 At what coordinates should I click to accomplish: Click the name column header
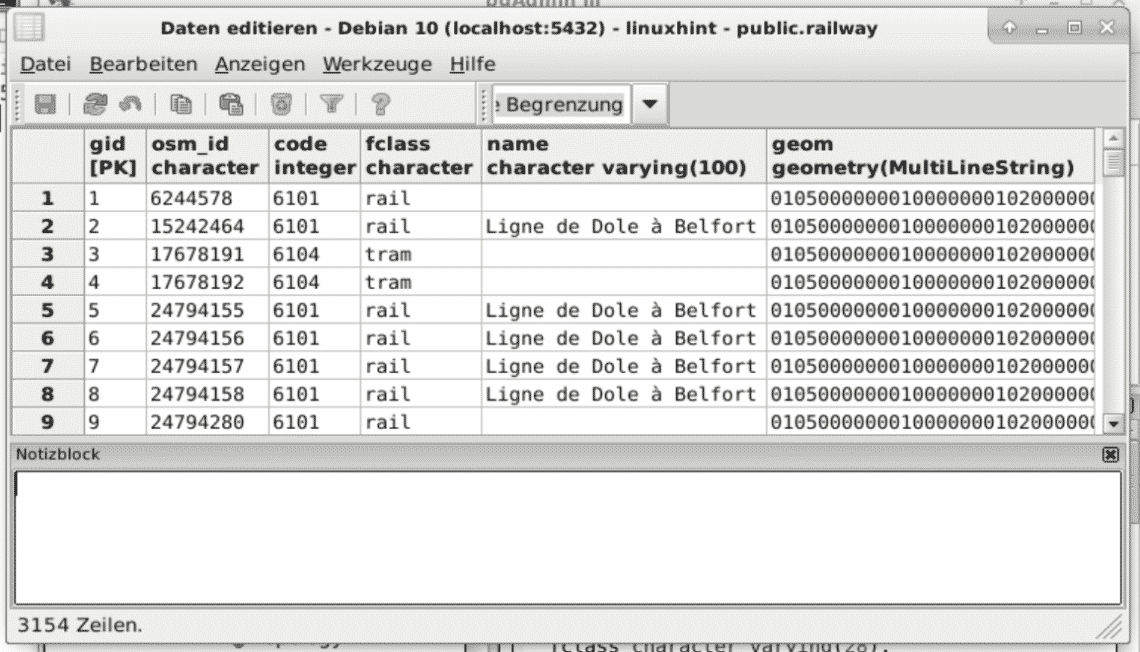click(x=623, y=156)
